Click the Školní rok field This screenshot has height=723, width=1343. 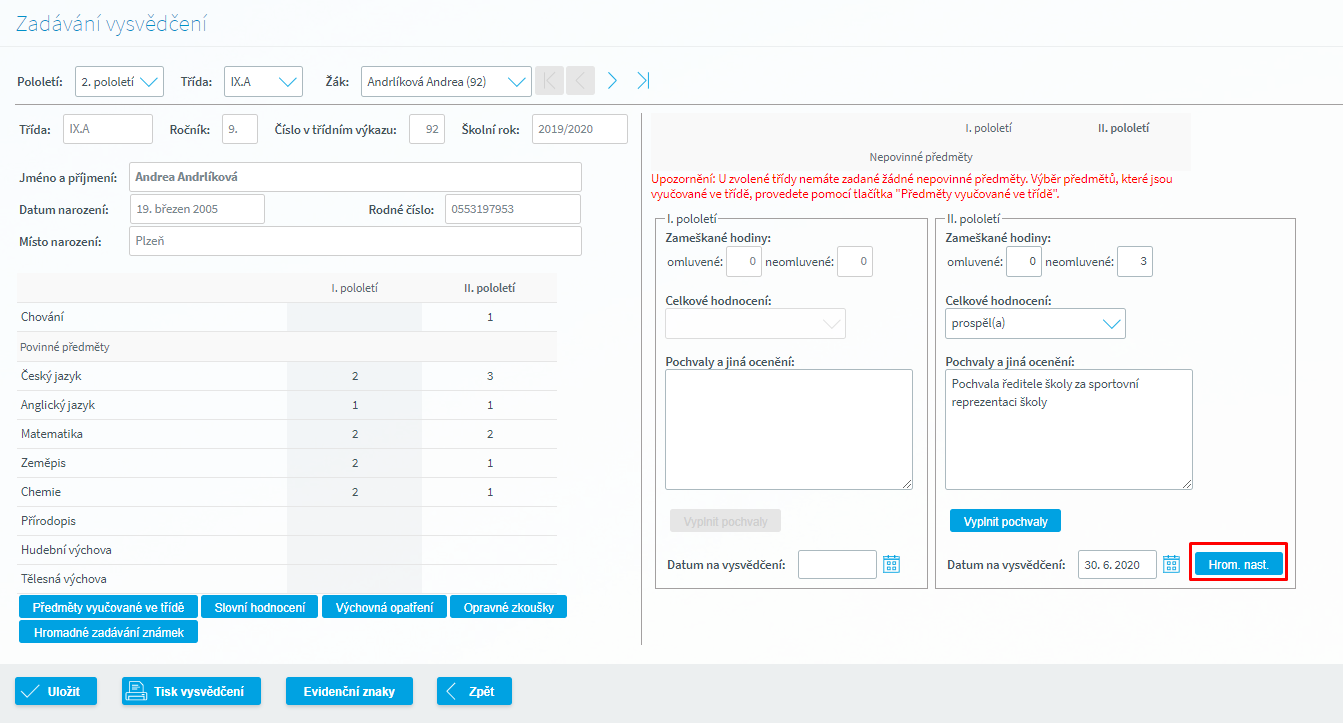pyautogui.click(x=580, y=129)
